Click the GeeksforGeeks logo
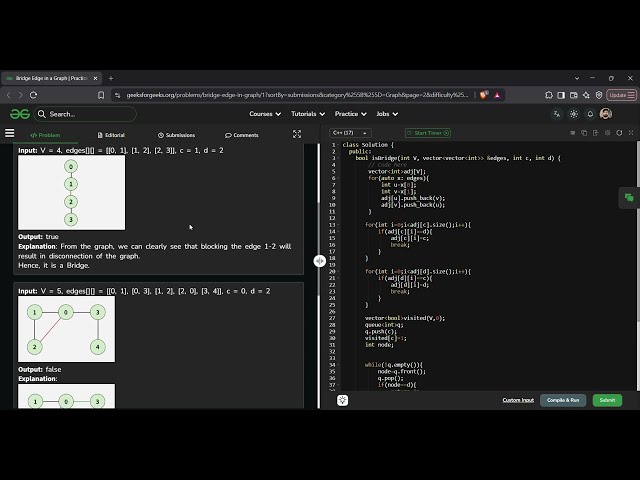This screenshot has width=640, height=480. pos(20,114)
